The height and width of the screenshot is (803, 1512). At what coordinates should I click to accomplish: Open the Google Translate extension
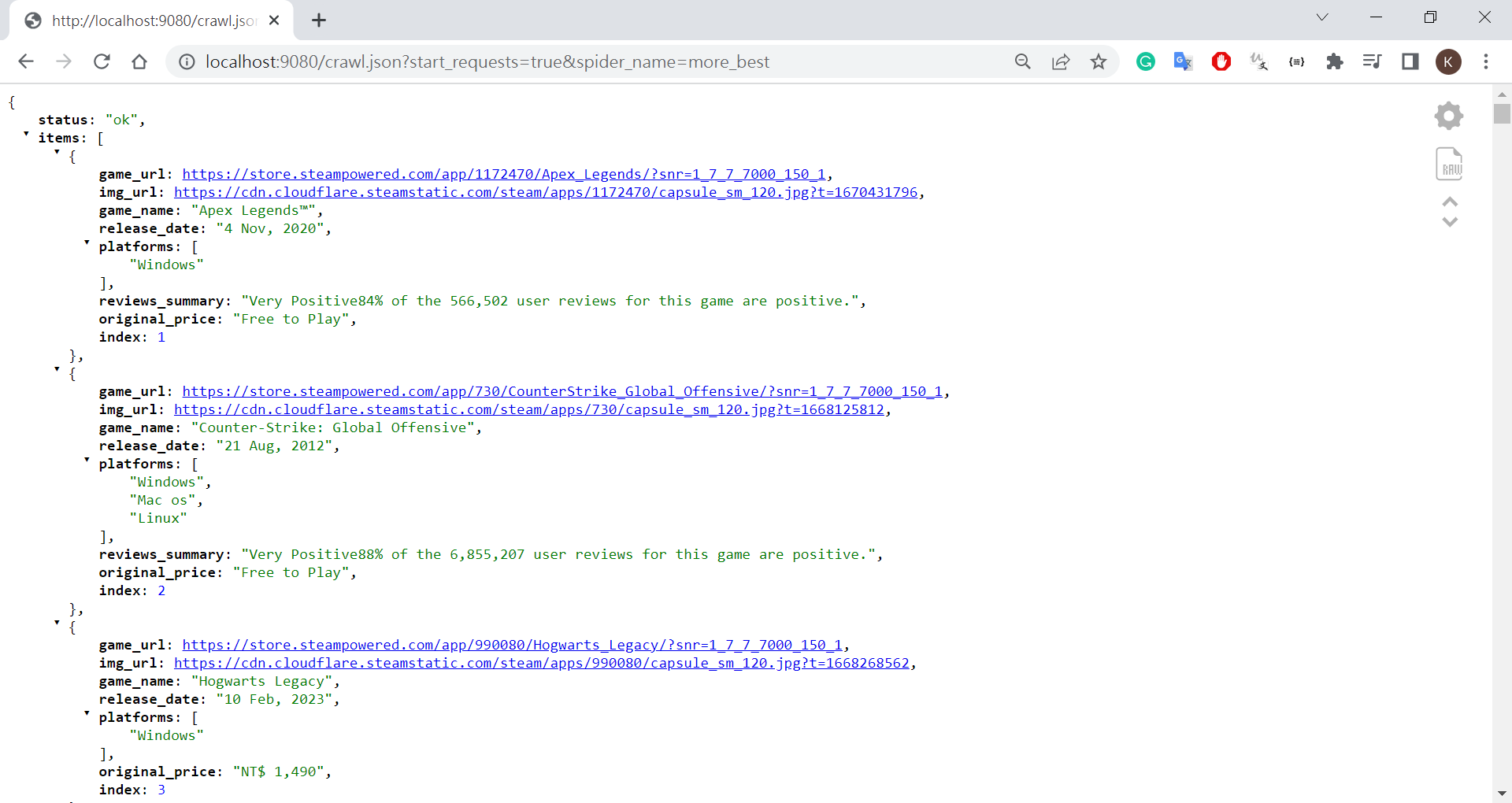coord(1183,61)
